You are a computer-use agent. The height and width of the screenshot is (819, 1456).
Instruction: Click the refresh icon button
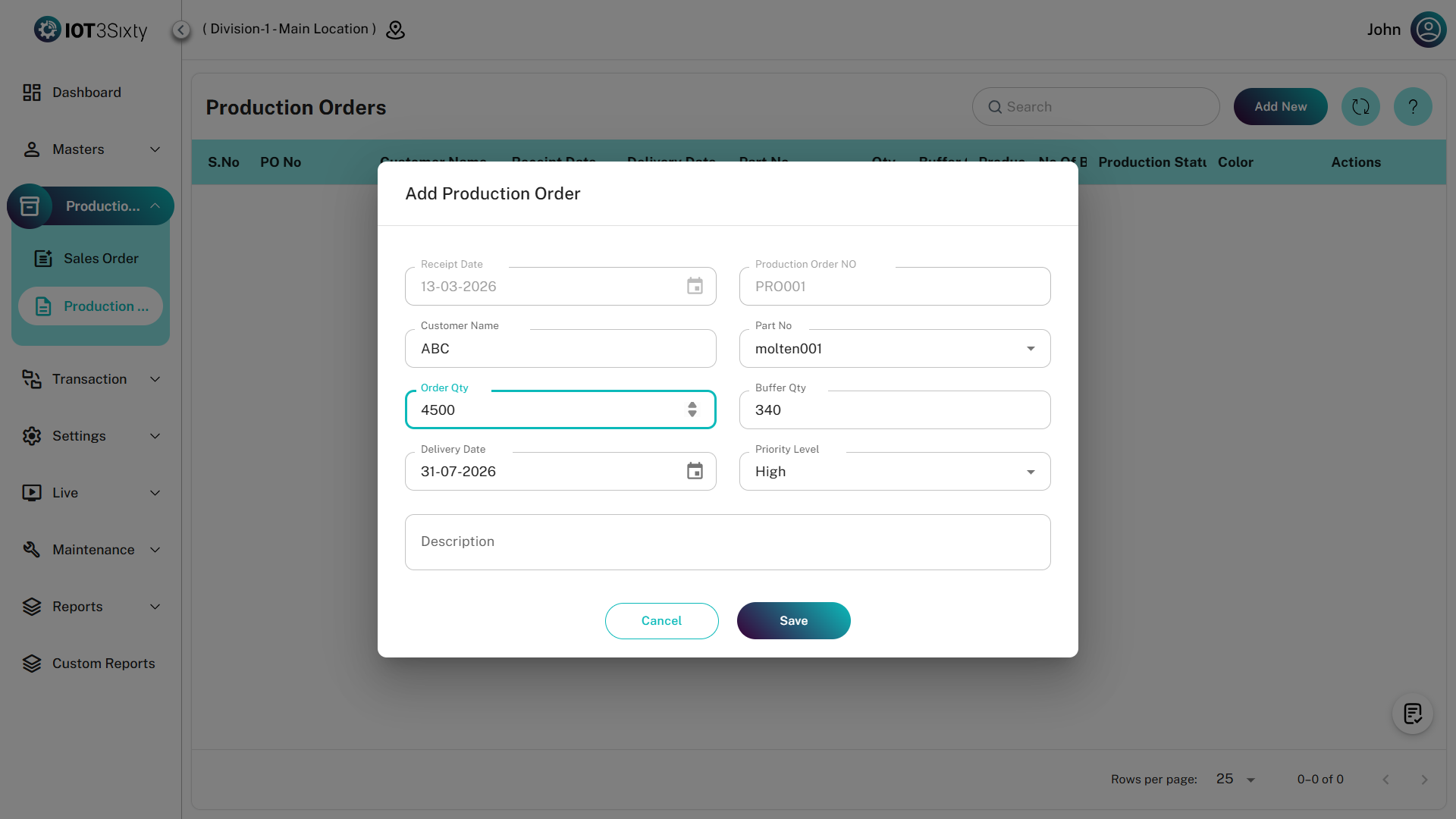1360,107
